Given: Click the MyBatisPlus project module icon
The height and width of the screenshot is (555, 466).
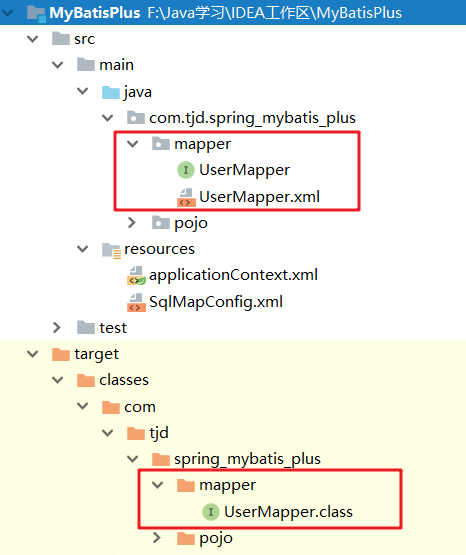Looking at the screenshot, I should (36, 13).
